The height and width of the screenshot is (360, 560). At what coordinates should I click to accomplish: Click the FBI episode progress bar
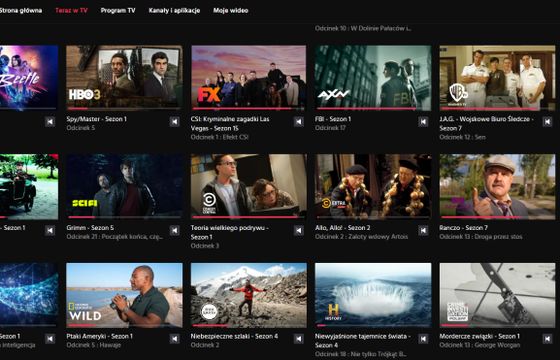pyautogui.click(x=373, y=108)
